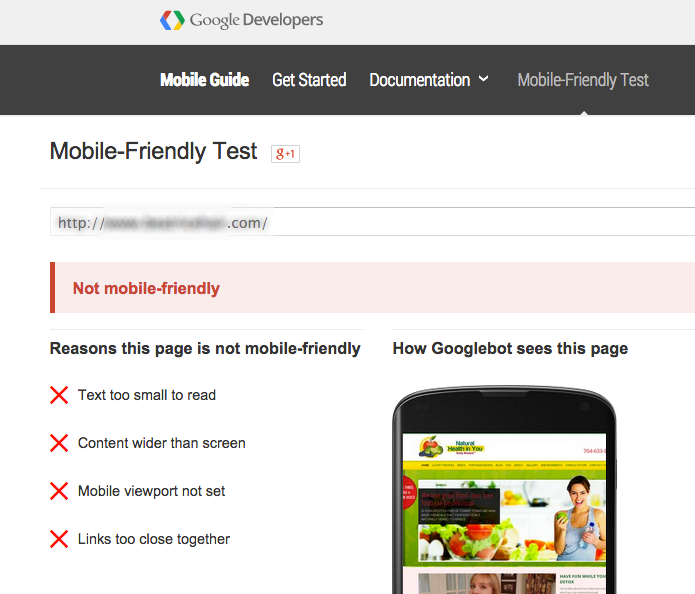Click the Google Developers logo
Screen dimensions: 695x594
coord(241,20)
